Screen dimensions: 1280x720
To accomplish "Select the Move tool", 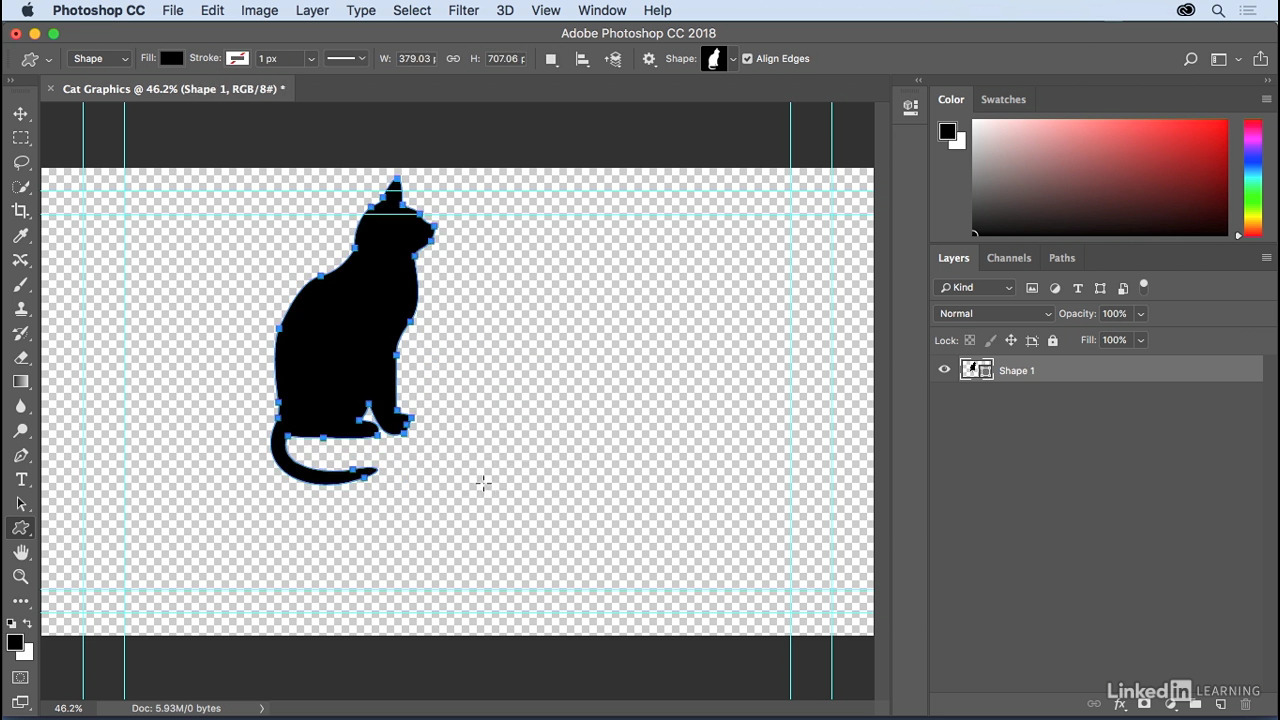I will click(x=21, y=114).
